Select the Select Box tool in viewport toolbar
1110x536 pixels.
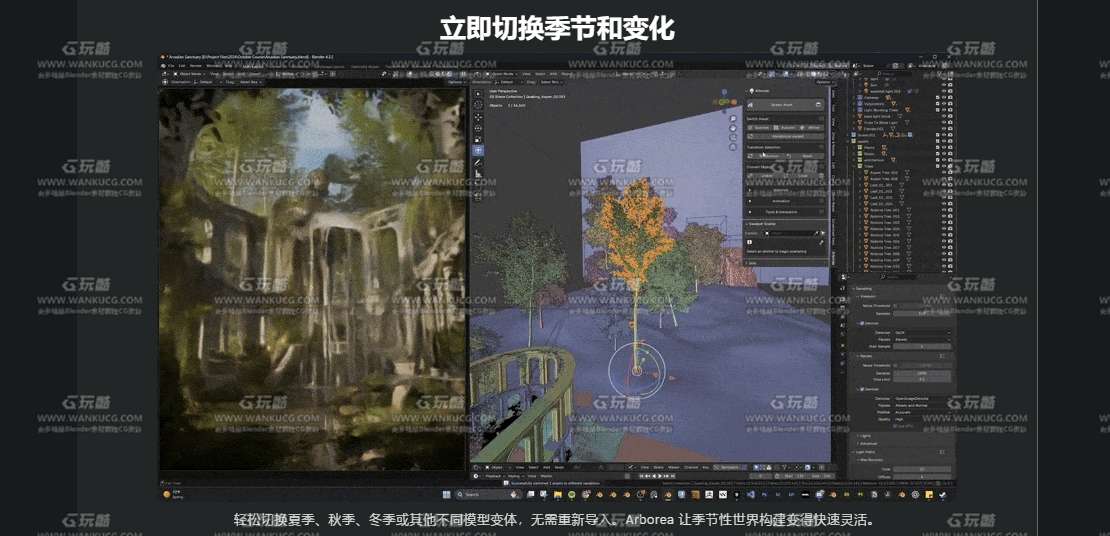(x=478, y=93)
